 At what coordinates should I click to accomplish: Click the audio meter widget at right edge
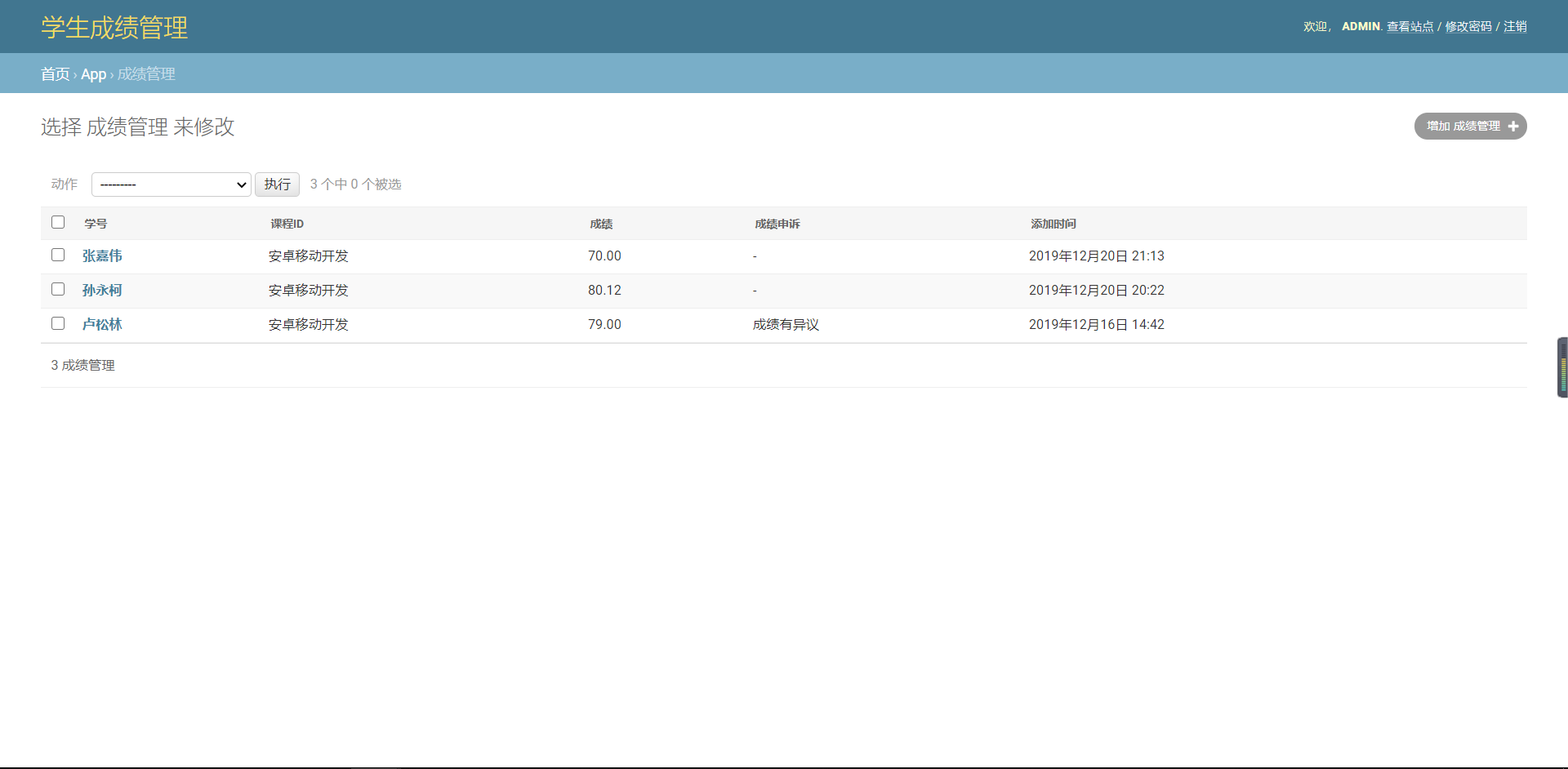coord(1562,367)
